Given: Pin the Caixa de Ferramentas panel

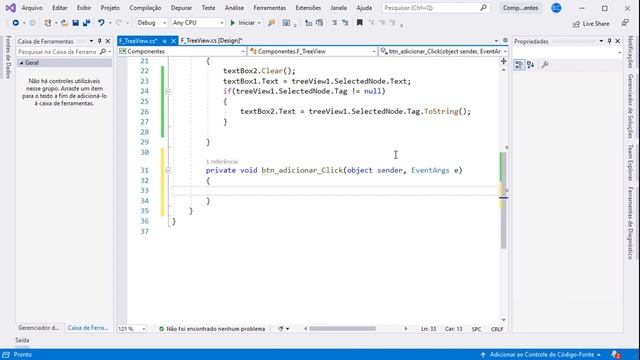Looking at the screenshot, I should click(100, 41).
